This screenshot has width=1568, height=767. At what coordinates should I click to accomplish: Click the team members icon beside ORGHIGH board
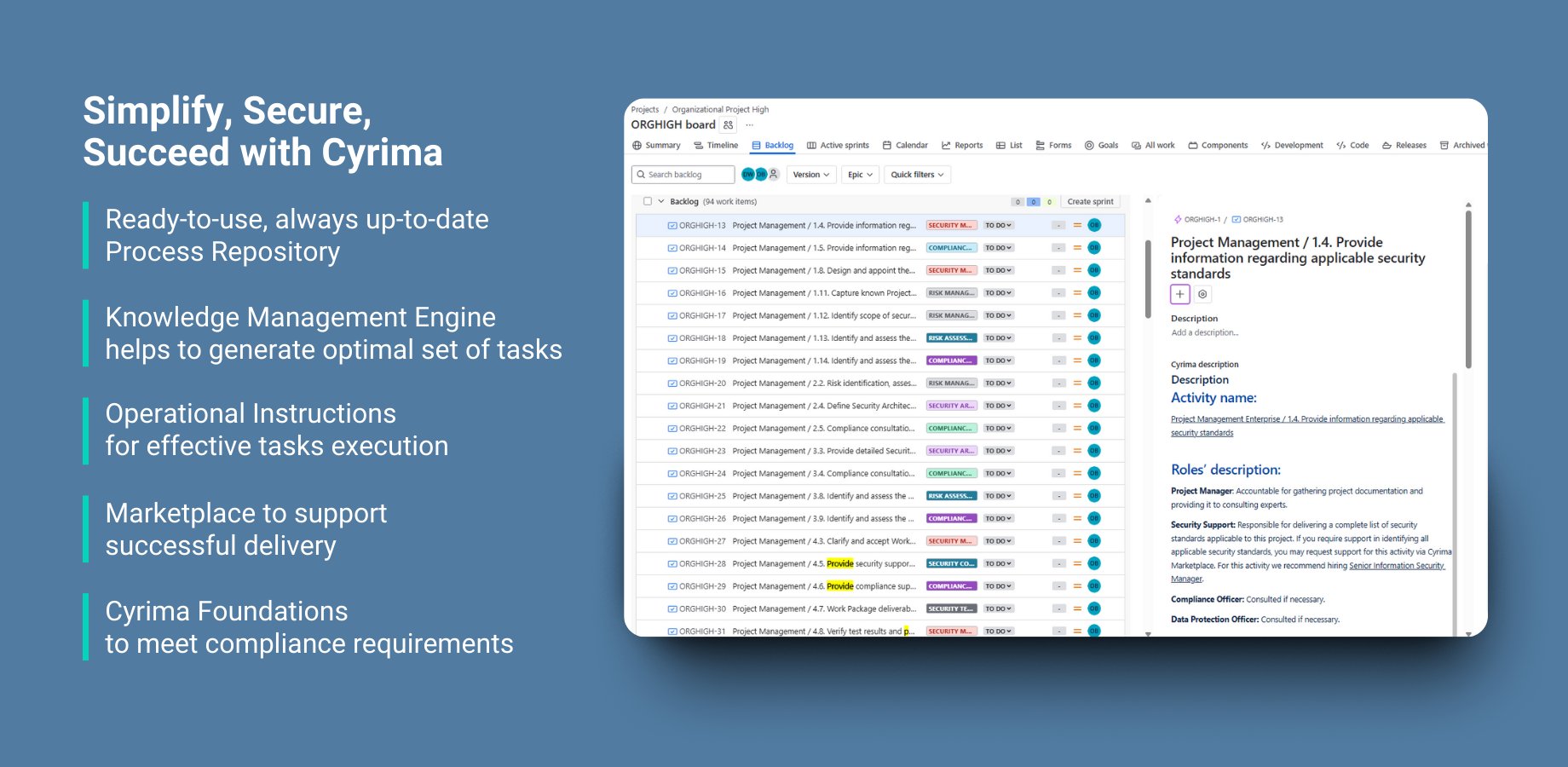728,125
